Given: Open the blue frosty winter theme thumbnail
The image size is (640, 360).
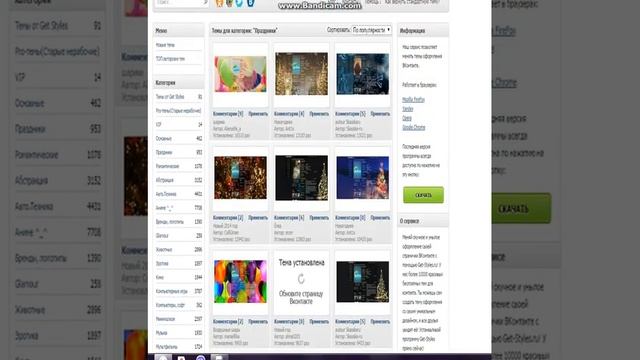Looking at the screenshot, I should click(362, 74).
